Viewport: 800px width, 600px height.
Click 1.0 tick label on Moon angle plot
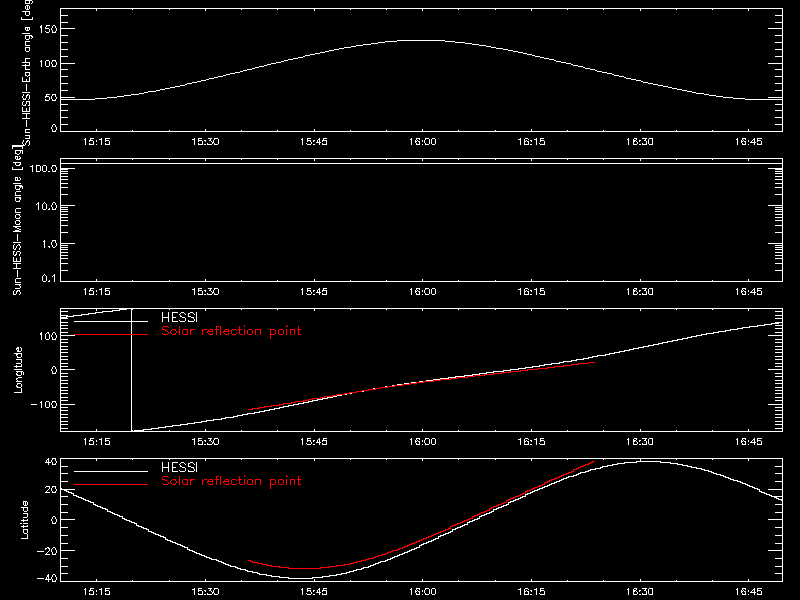(49, 244)
